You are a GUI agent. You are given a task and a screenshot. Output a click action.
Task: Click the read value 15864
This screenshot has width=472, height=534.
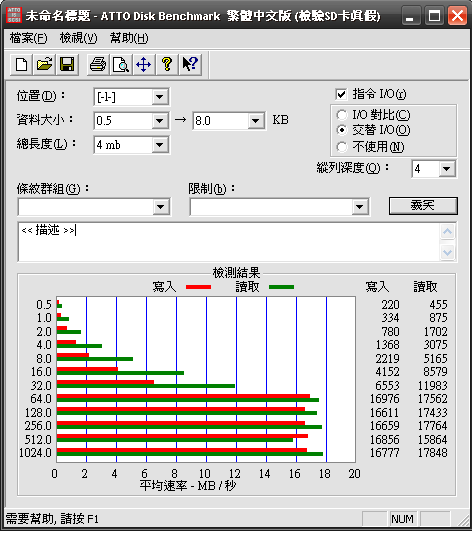(432, 440)
